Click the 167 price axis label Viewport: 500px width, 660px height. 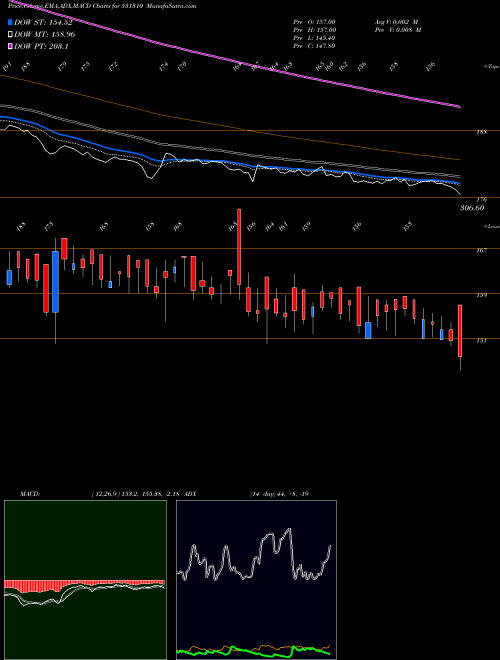(x=482, y=250)
